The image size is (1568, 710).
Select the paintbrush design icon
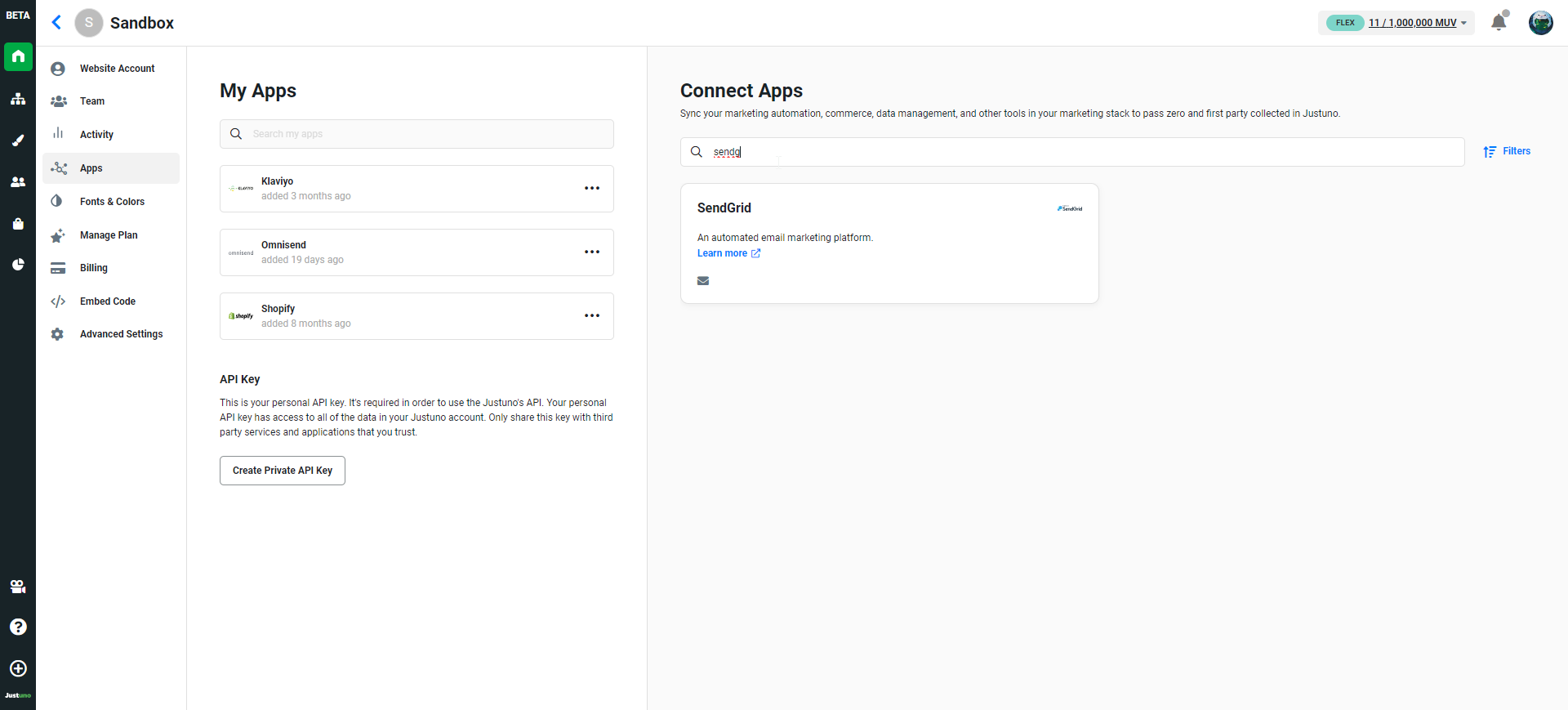[18, 141]
